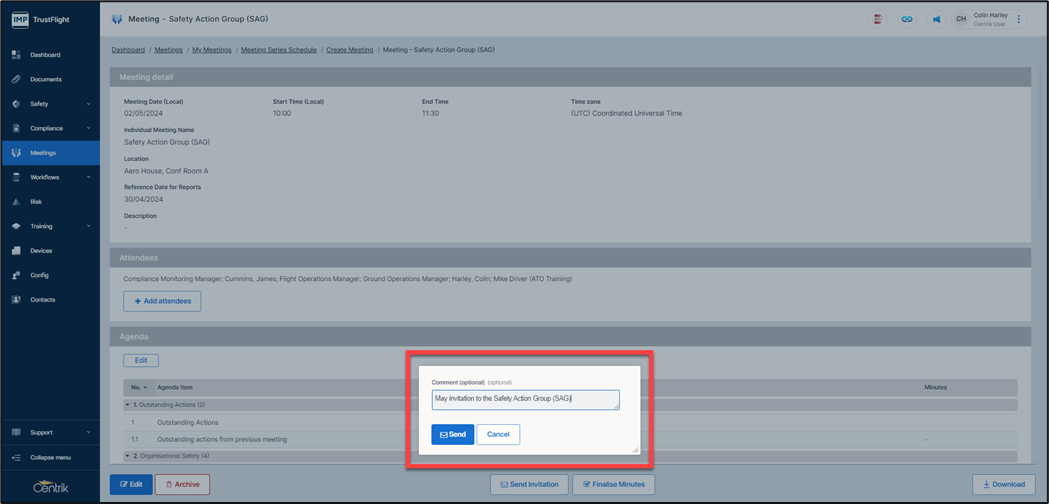Click the comment text field

click(x=525, y=399)
